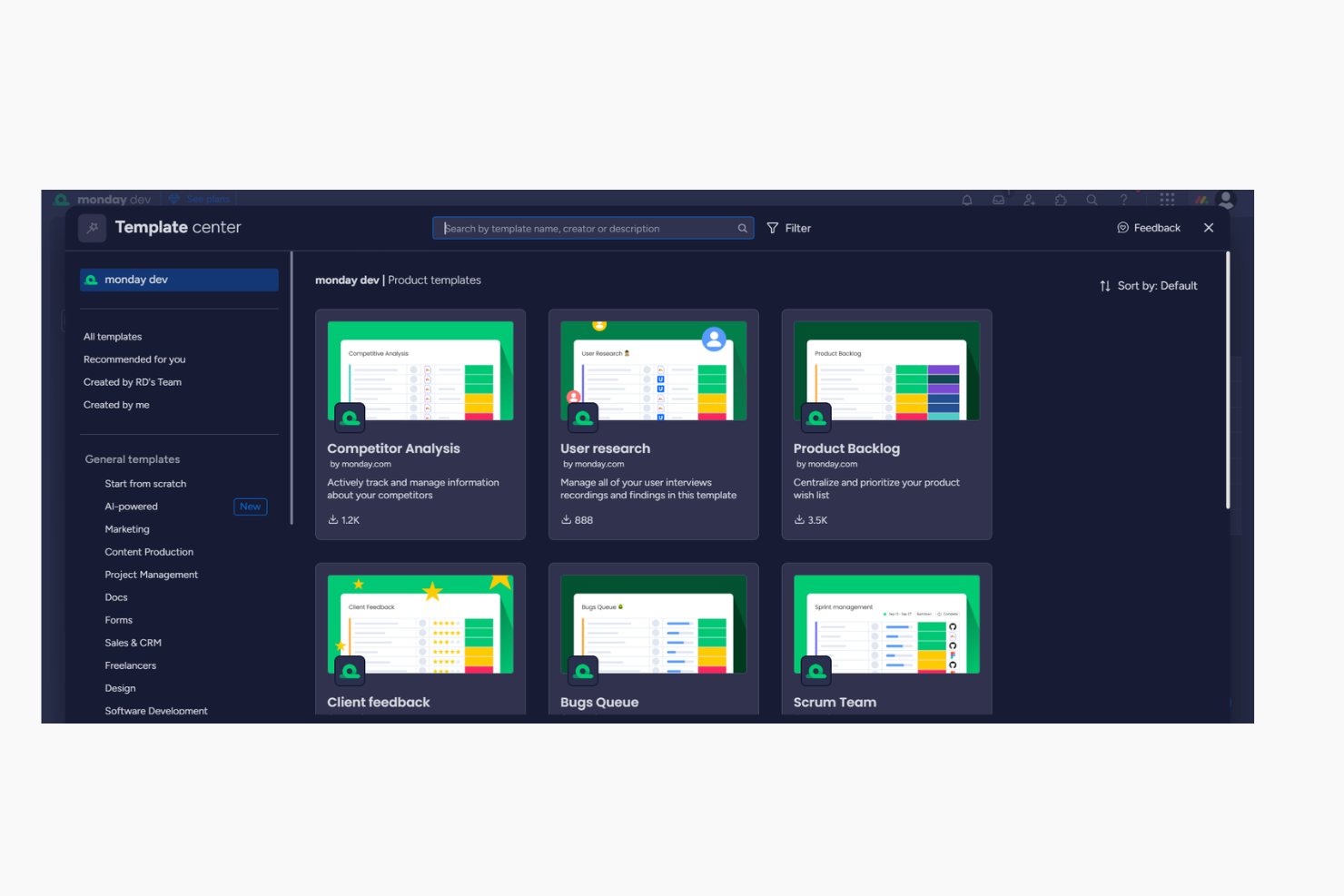
Task: Click the Template center wand icon
Action: point(92,228)
